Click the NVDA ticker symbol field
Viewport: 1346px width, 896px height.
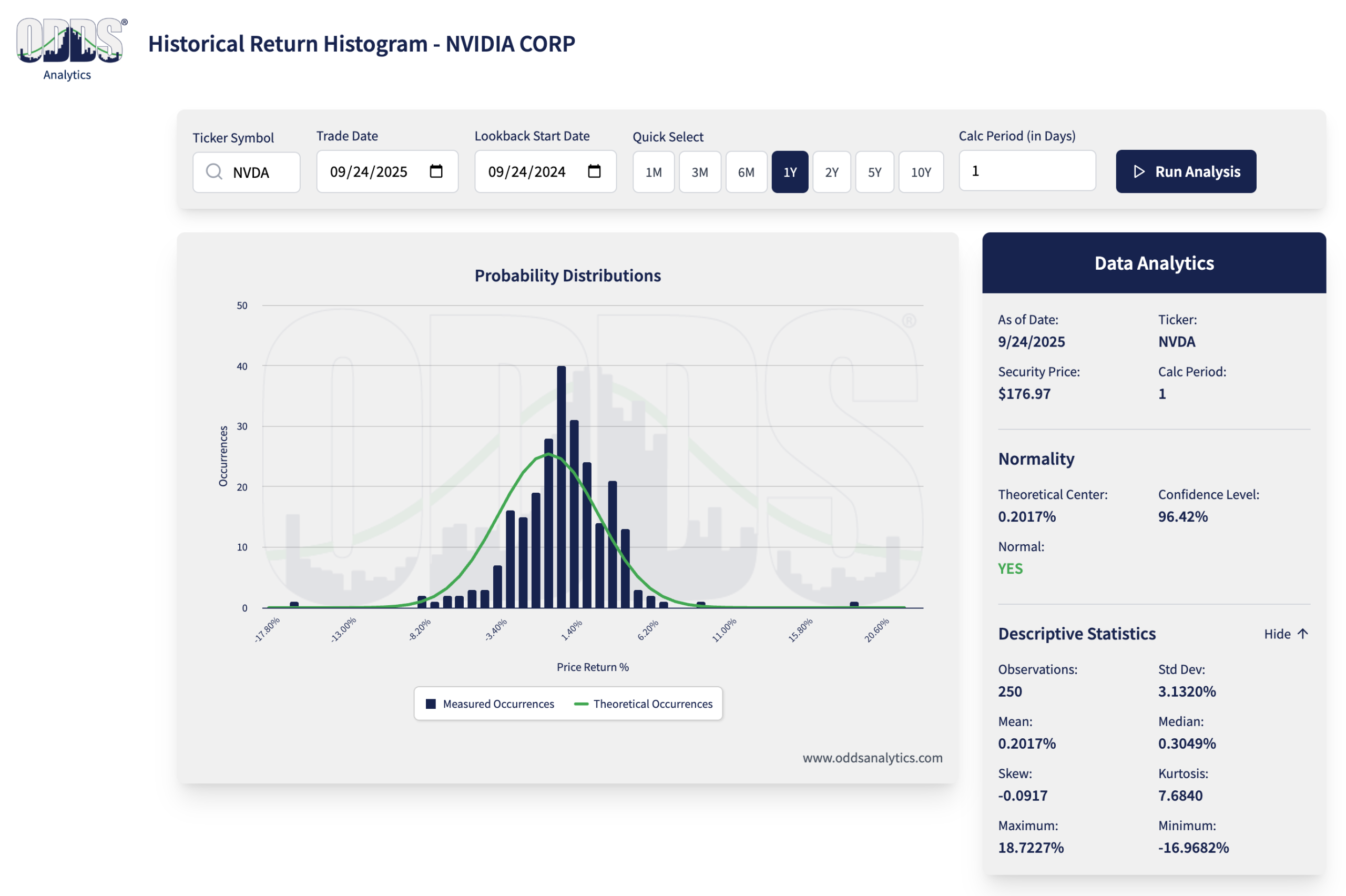(x=257, y=172)
